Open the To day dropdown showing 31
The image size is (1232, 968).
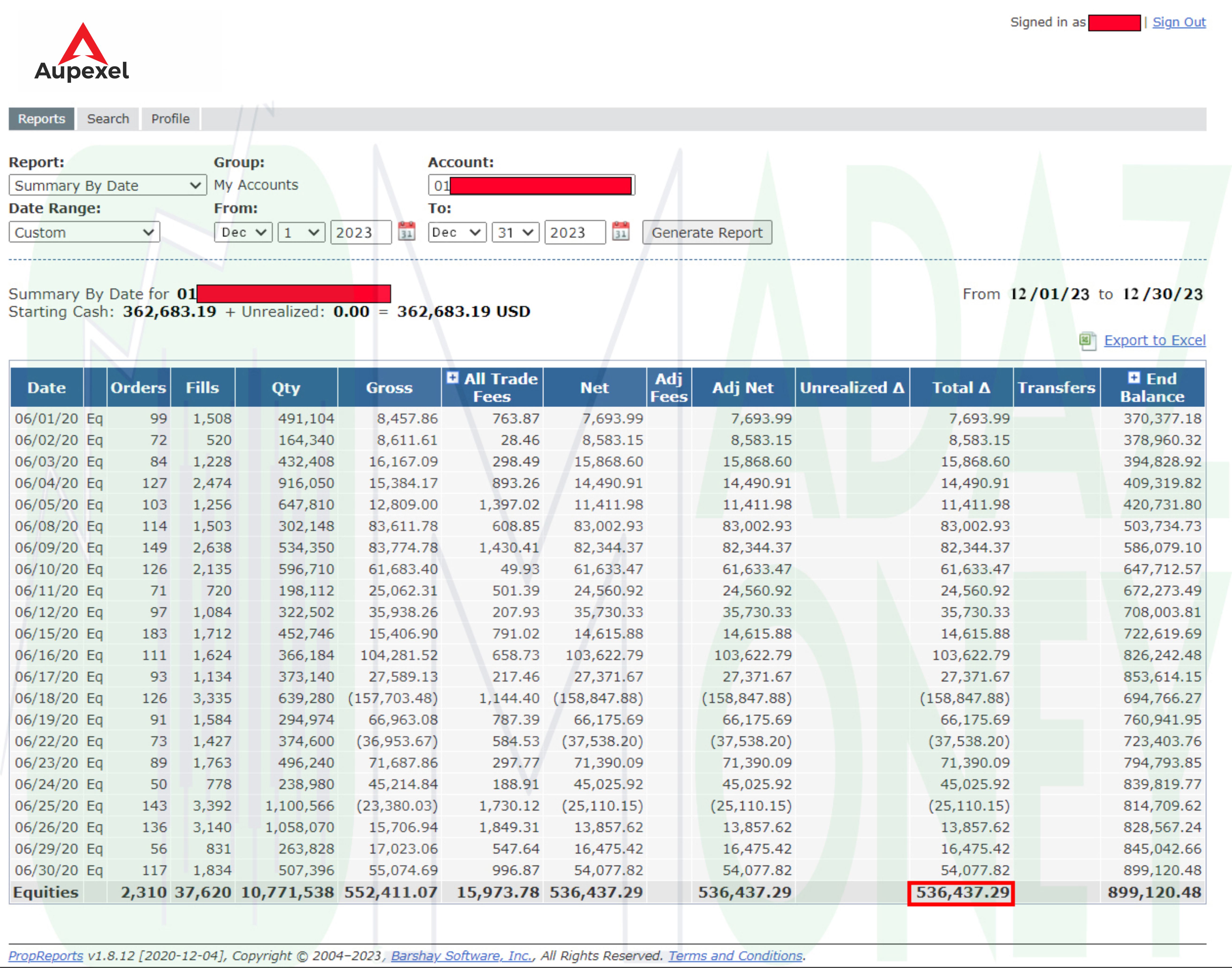pos(516,232)
